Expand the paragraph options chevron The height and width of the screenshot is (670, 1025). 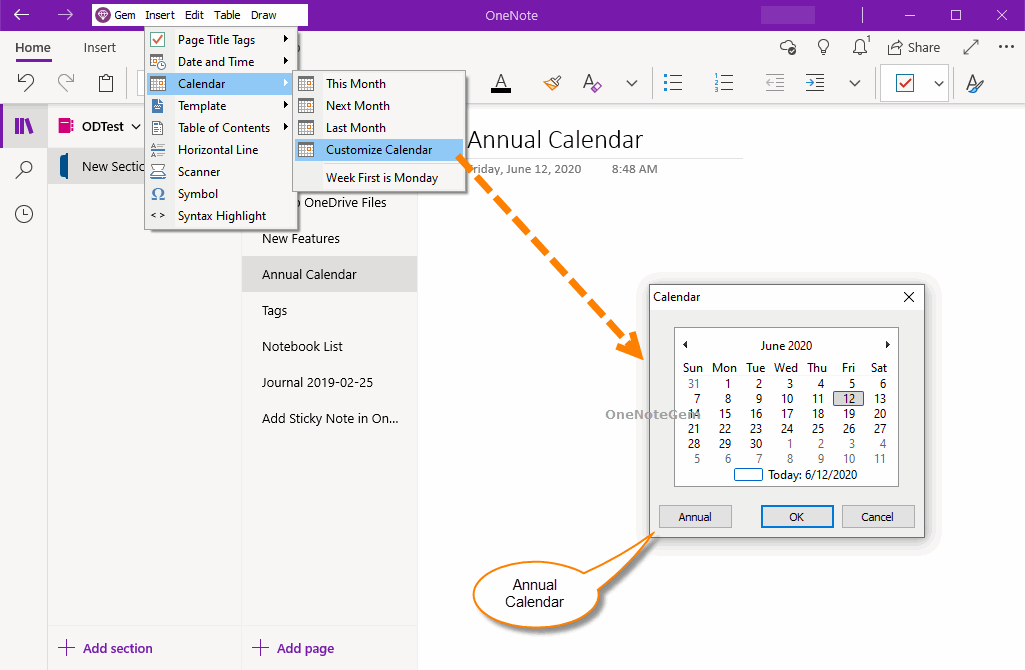(854, 83)
